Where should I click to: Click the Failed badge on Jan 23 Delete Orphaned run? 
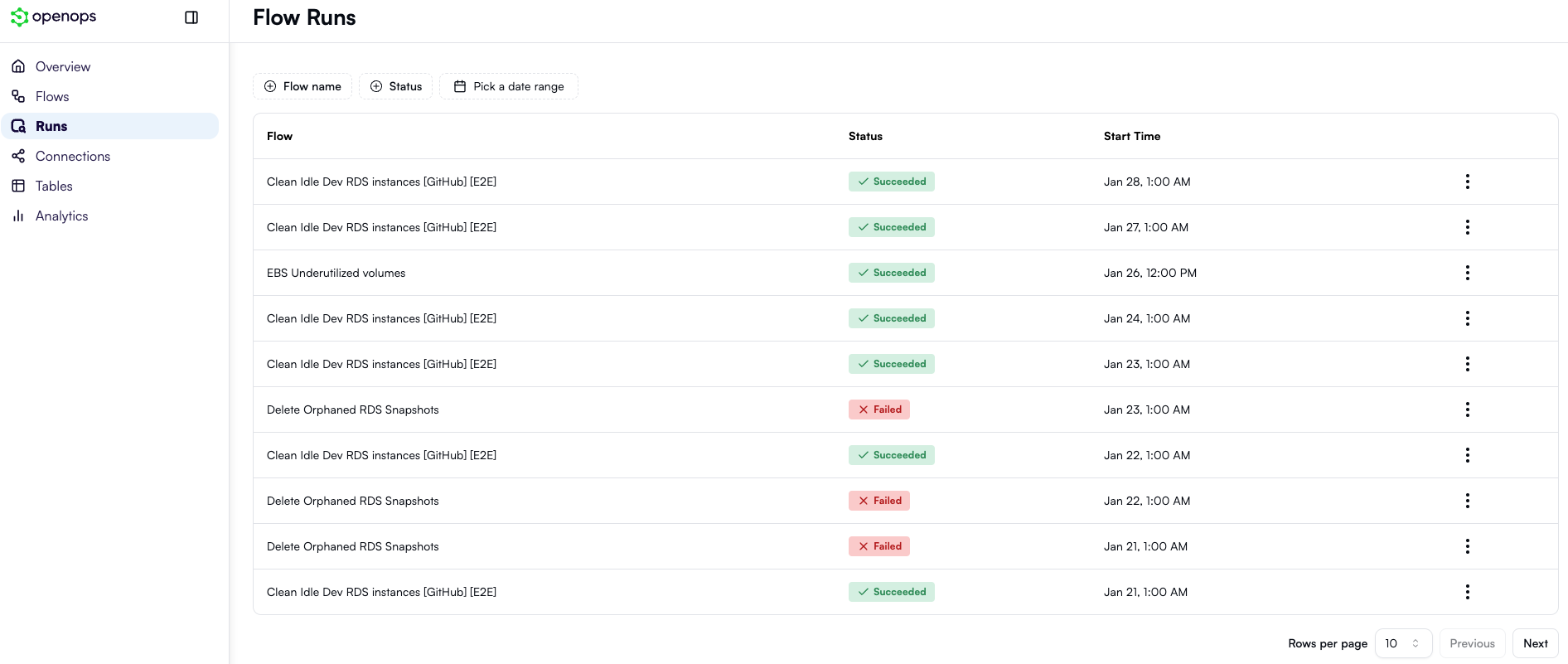879,410
